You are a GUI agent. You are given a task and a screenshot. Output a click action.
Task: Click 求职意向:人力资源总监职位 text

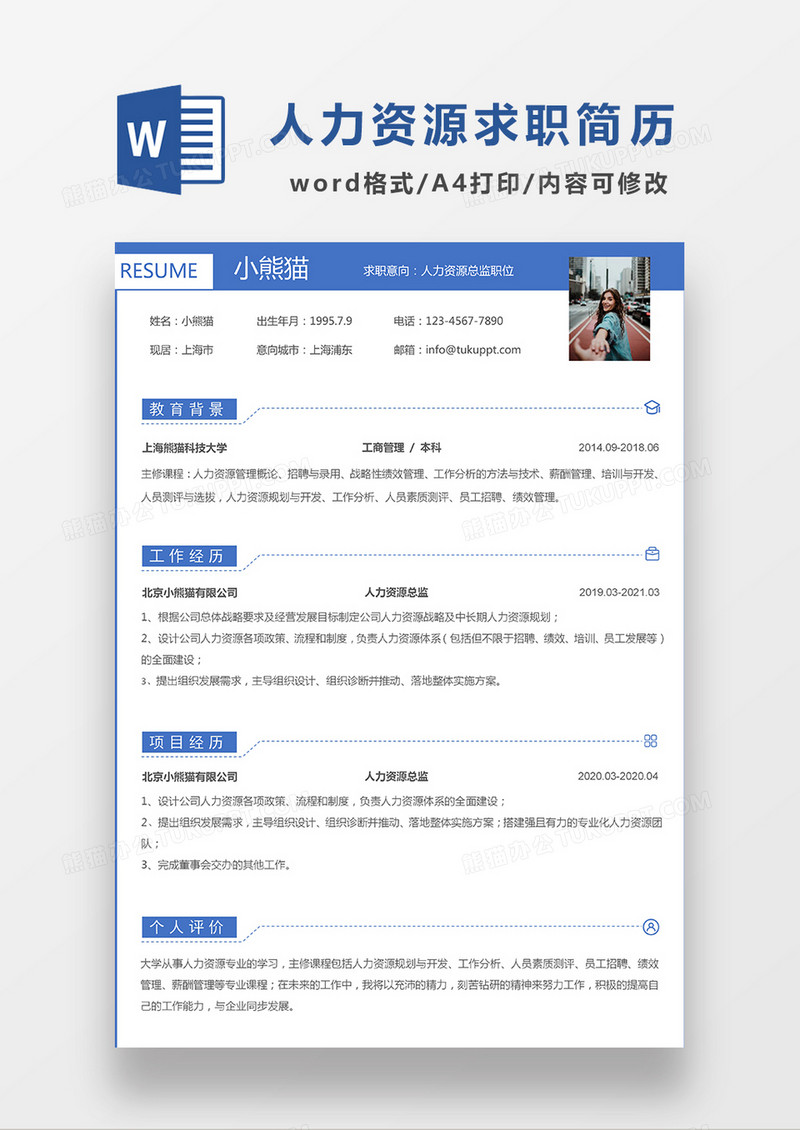(x=438, y=271)
